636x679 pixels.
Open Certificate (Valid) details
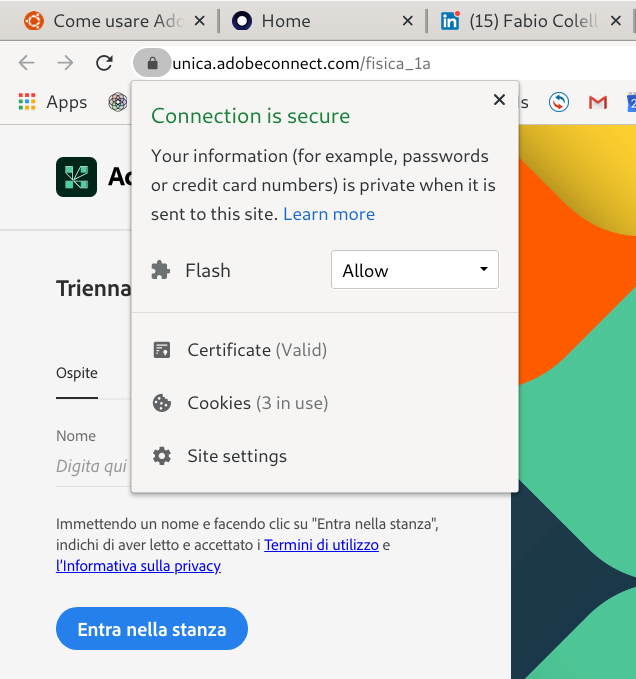(x=256, y=350)
